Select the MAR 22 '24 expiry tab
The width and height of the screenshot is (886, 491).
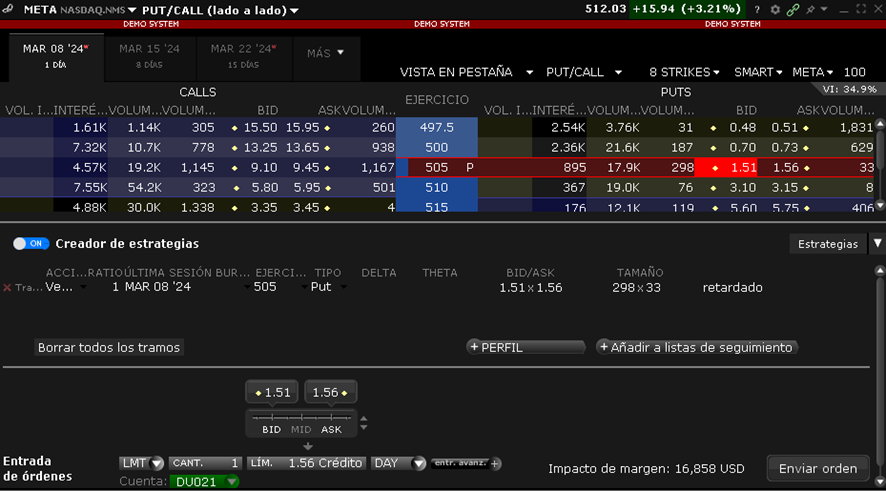pos(243,54)
